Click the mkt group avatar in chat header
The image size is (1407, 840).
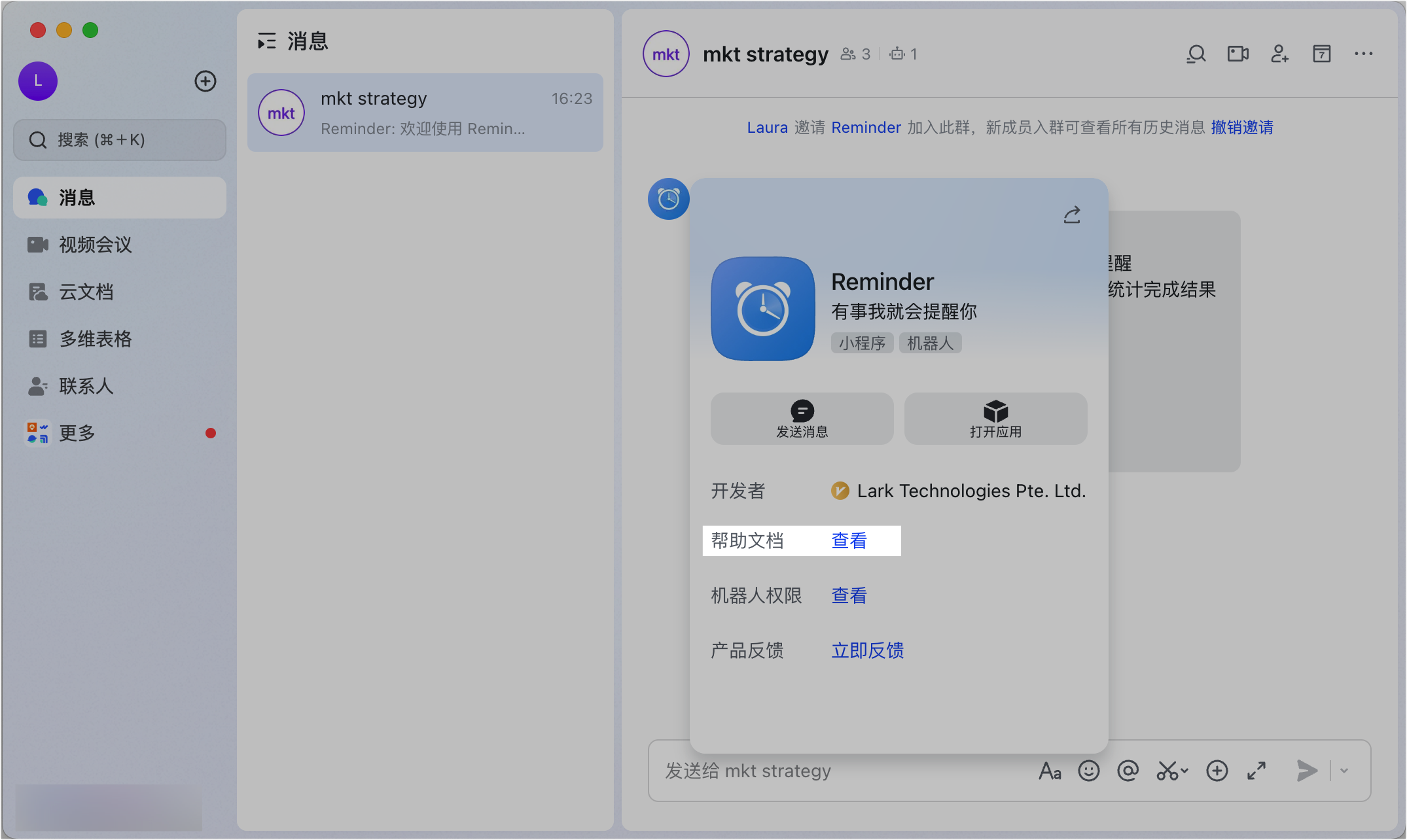[666, 54]
